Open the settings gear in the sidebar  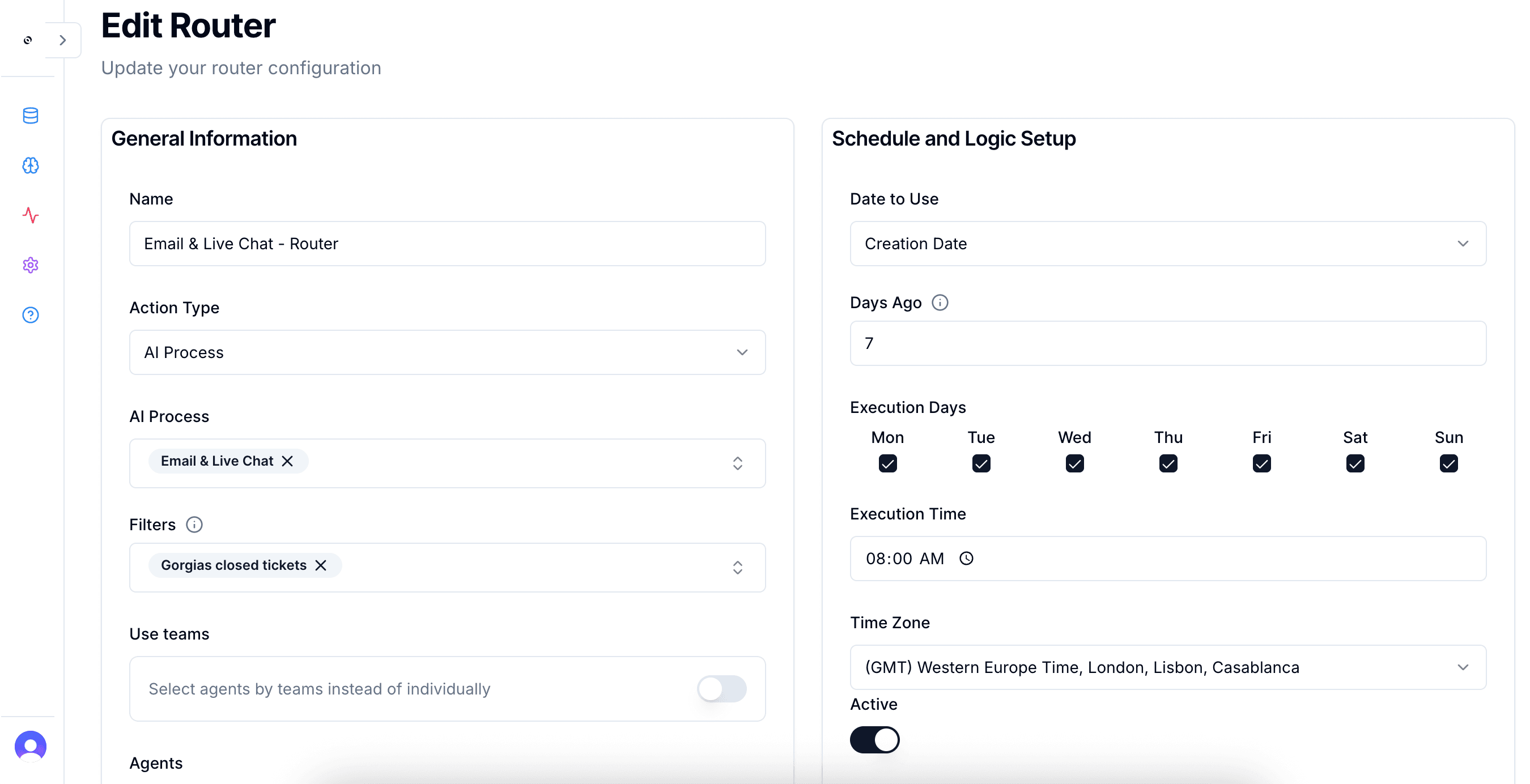coord(30,266)
